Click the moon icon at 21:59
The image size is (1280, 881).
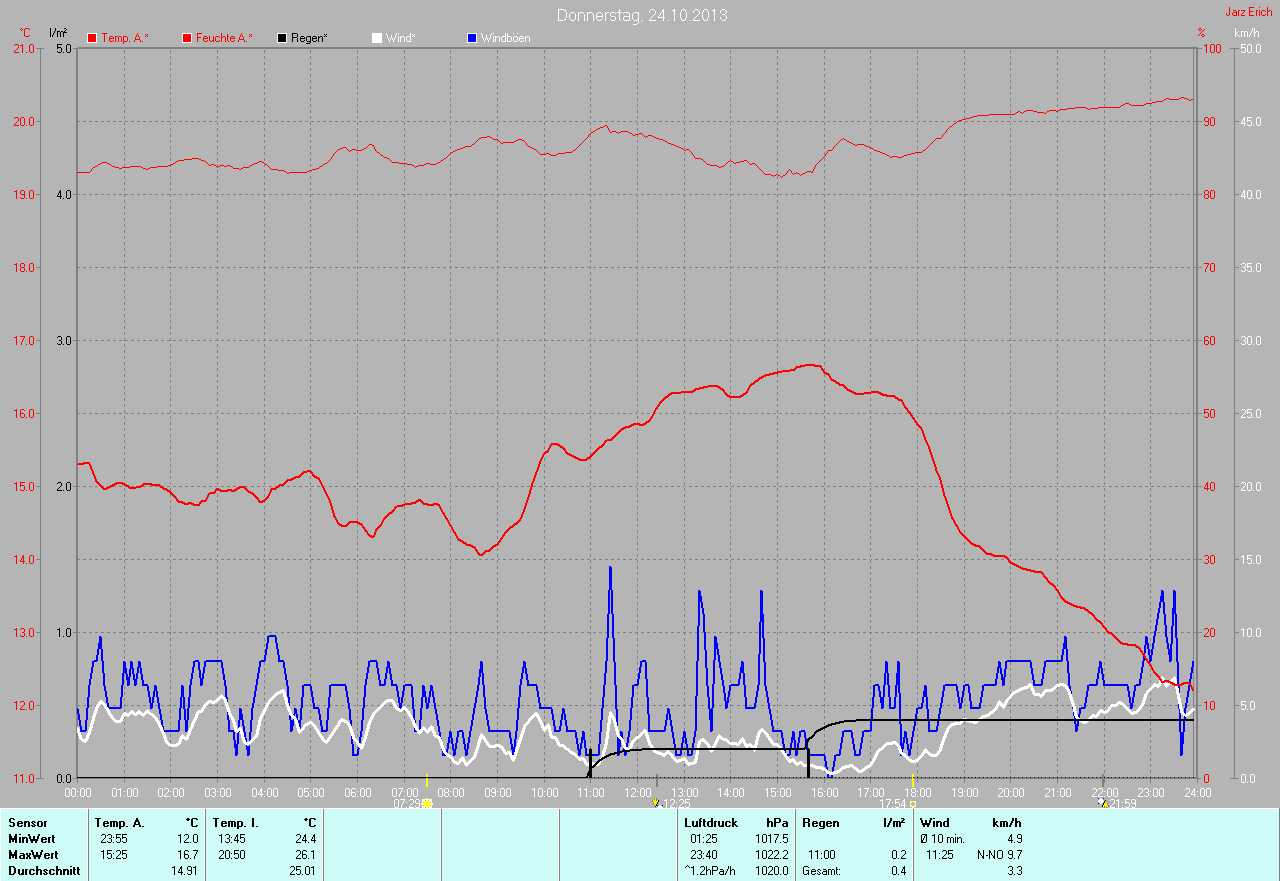coord(1102,802)
